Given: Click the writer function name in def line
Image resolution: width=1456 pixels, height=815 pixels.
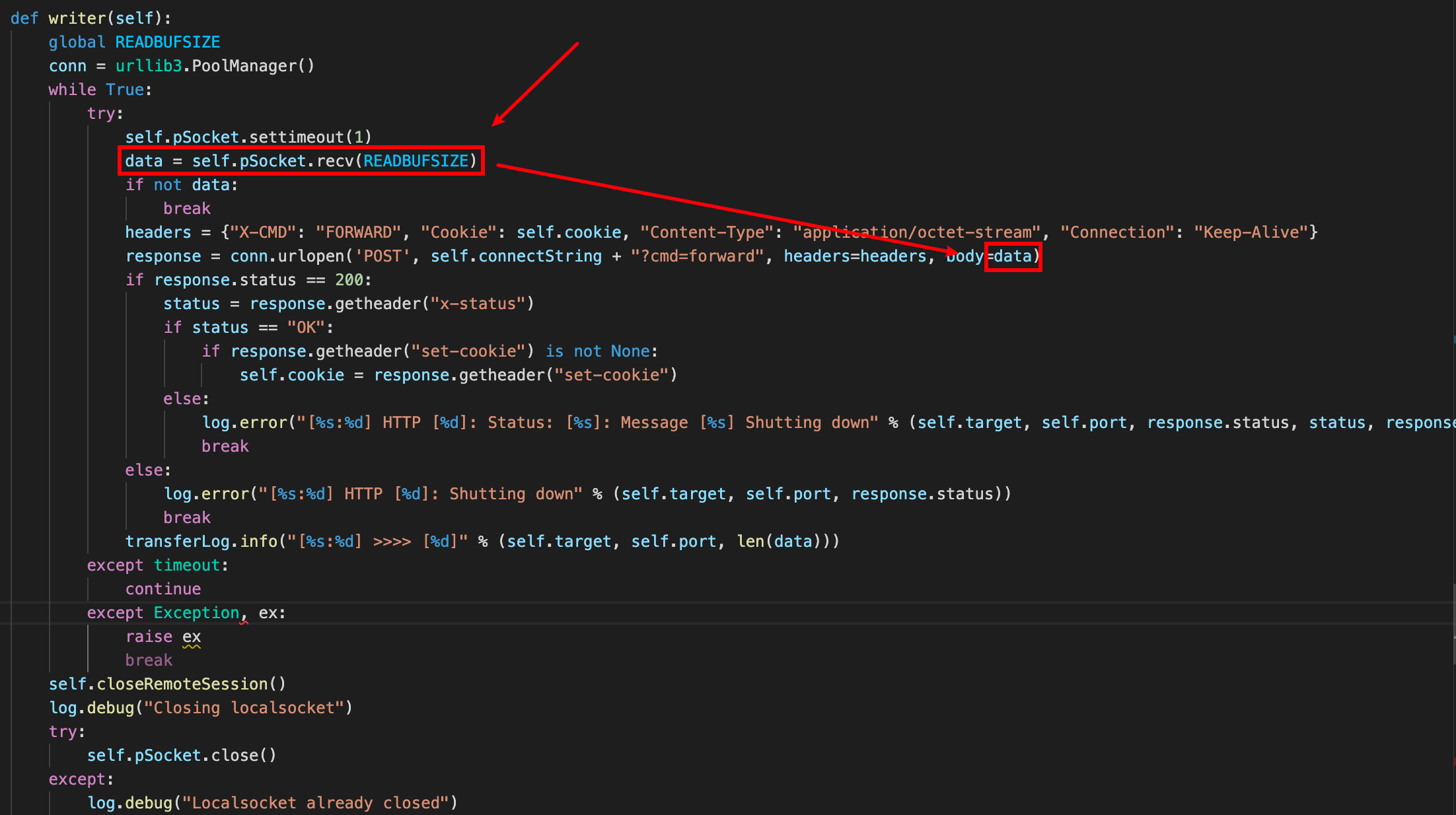Looking at the screenshot, I should (x=77, y=18).
